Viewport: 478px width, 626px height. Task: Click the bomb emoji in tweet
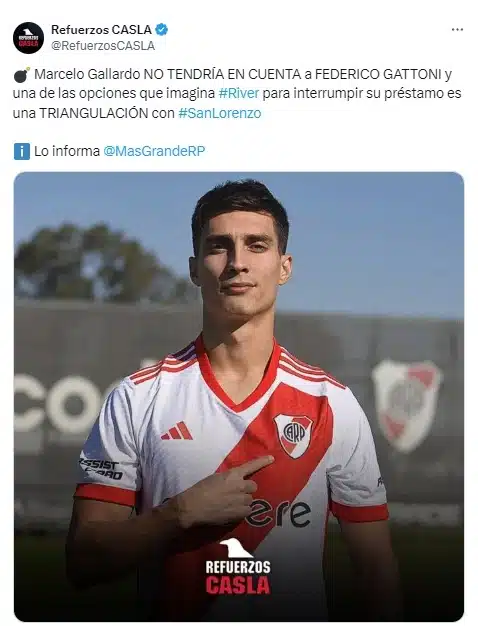pyautogui.click(x=22, y=75)
